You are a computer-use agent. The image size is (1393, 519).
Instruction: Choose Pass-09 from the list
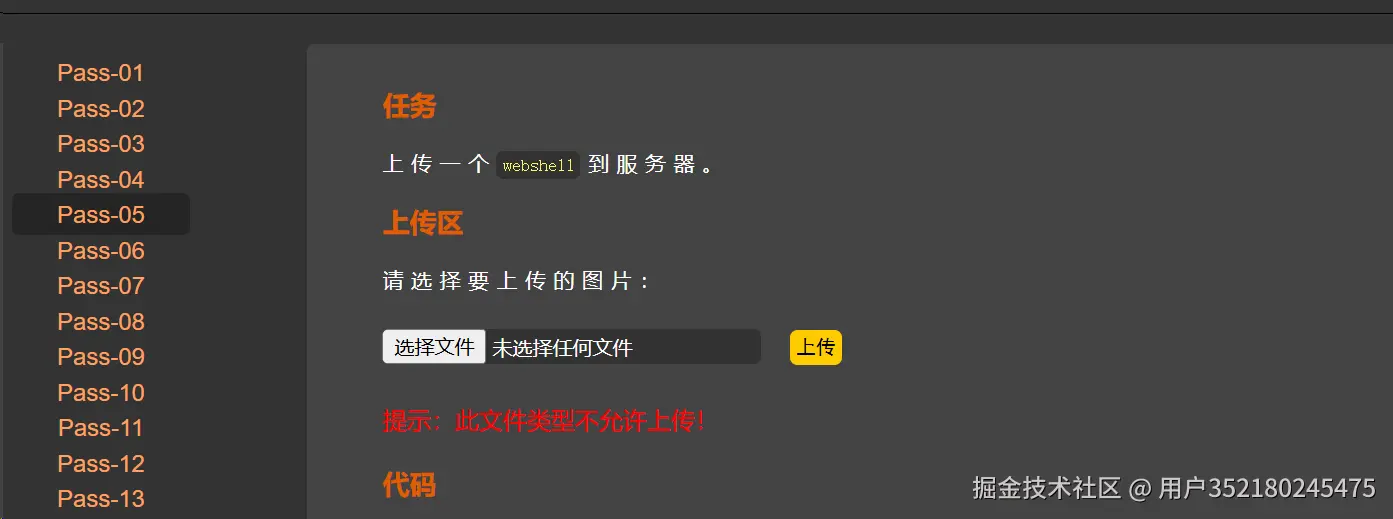coord(100,357)
